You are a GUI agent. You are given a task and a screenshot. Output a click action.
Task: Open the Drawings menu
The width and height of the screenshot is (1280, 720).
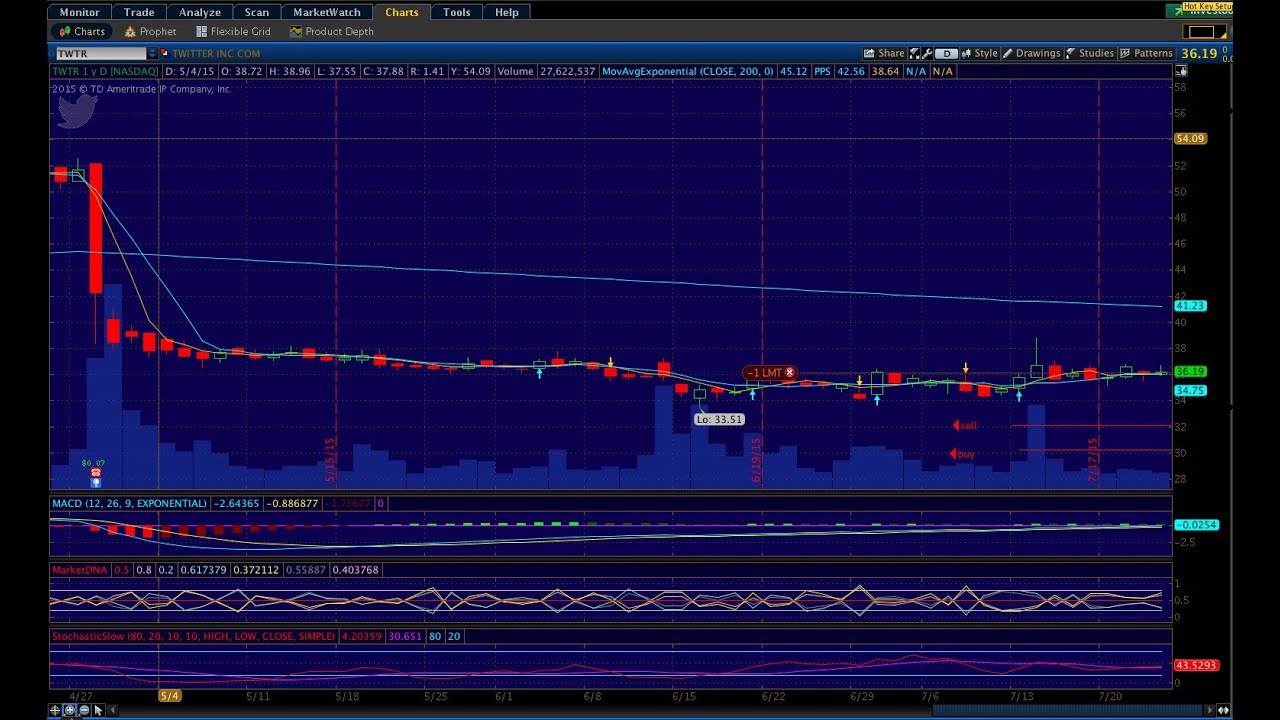(1032, 53)
